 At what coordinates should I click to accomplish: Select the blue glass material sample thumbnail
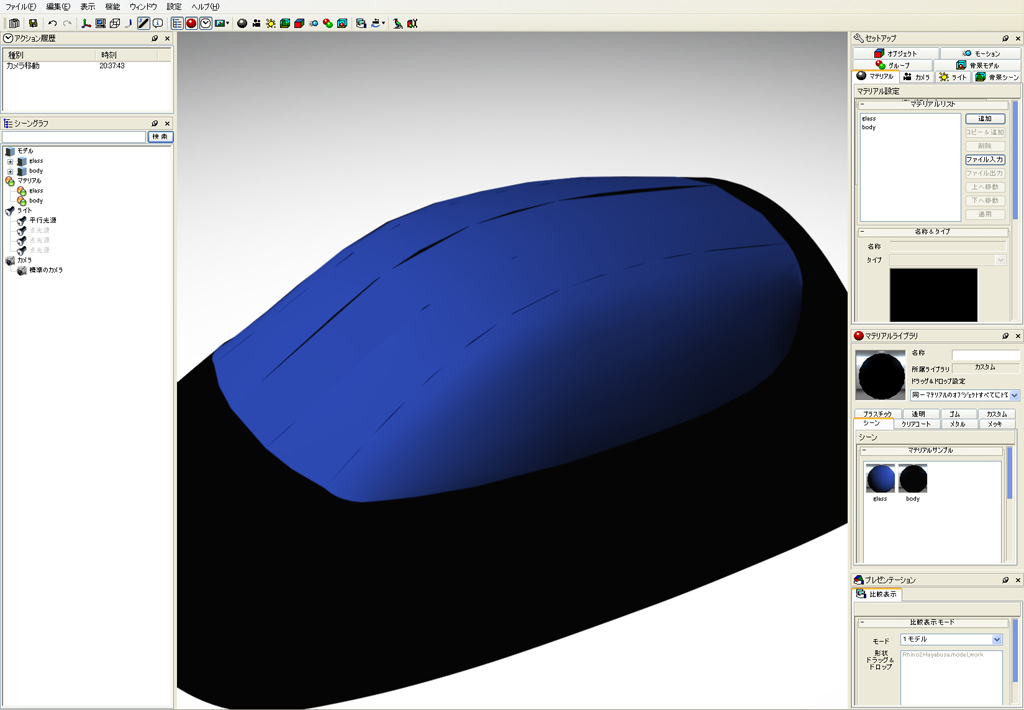point(880,479)
